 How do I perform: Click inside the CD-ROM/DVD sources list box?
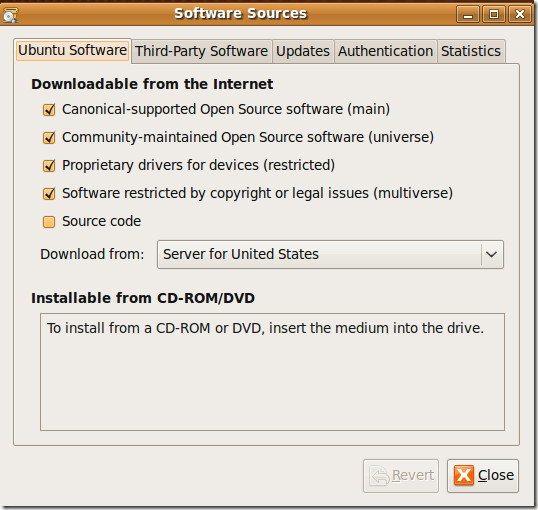[x=272, y=372]
